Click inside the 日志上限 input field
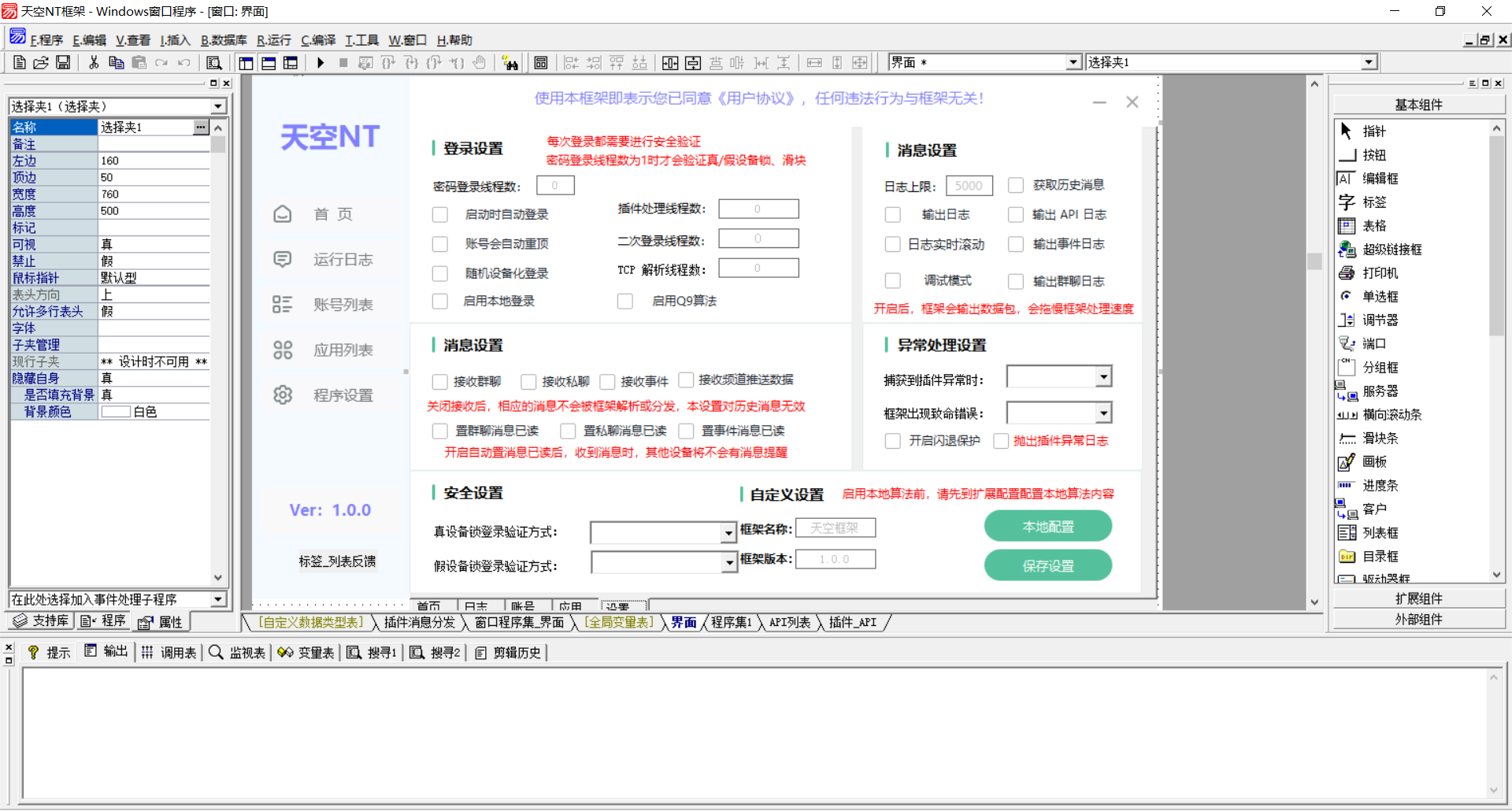Viewport: 1512px width, 811px height. pos(969,185)
